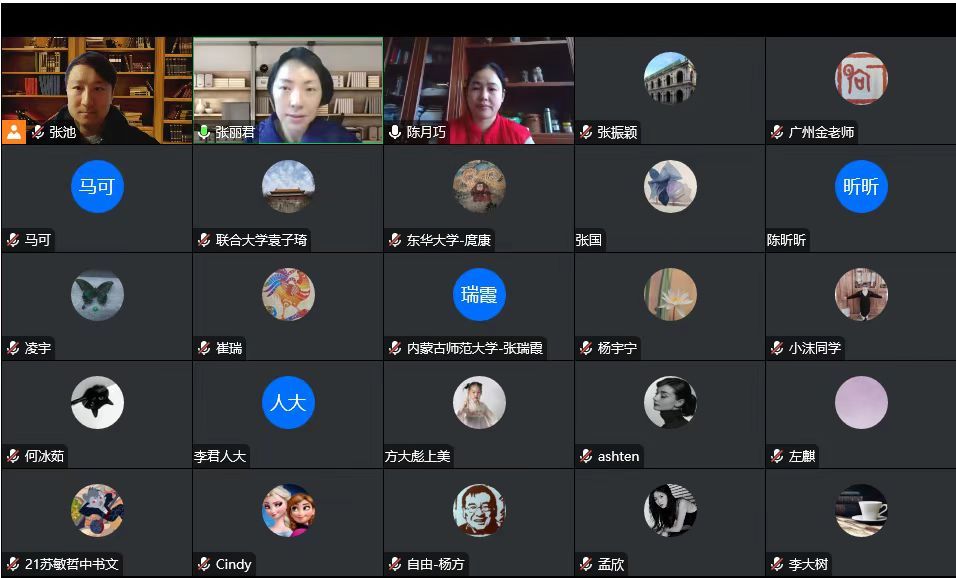This screenshot has width=956, height=578.
Task: Click the orange host icon beside 张池
Action: click(14, 132)
